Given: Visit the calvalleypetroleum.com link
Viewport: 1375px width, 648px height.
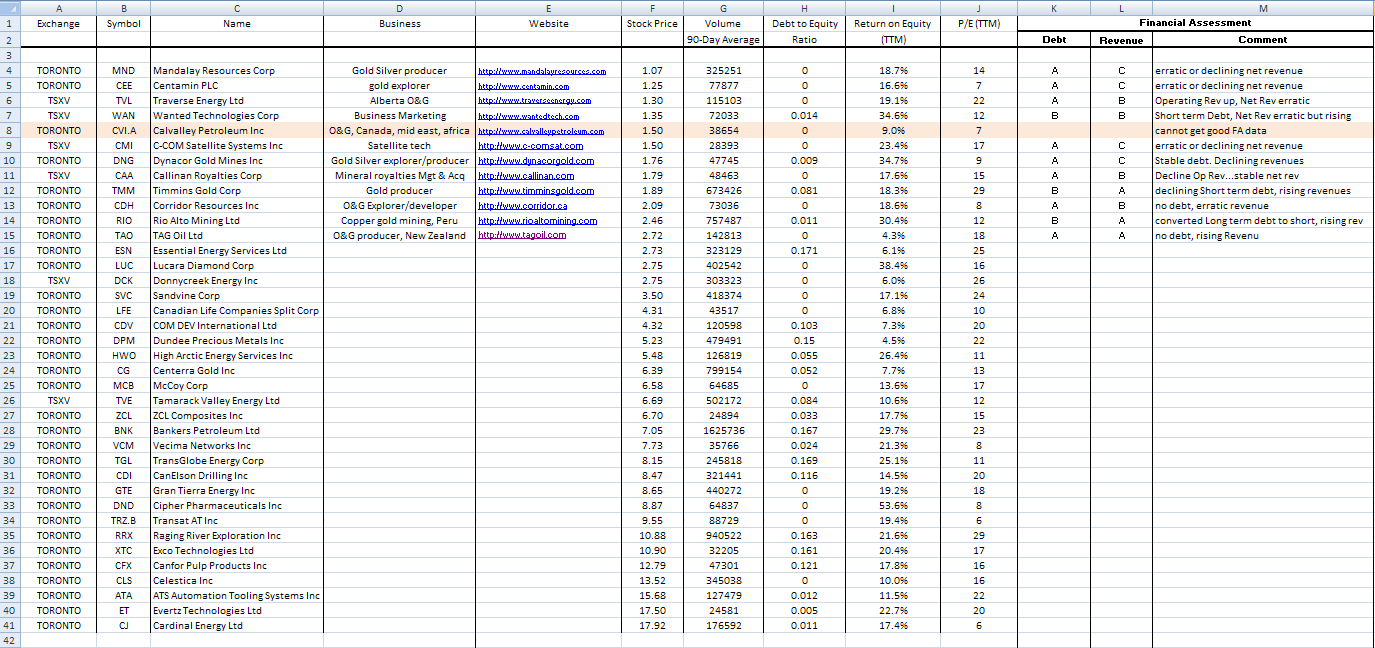Looking at the screenshot, I should [x=541, y=131].
